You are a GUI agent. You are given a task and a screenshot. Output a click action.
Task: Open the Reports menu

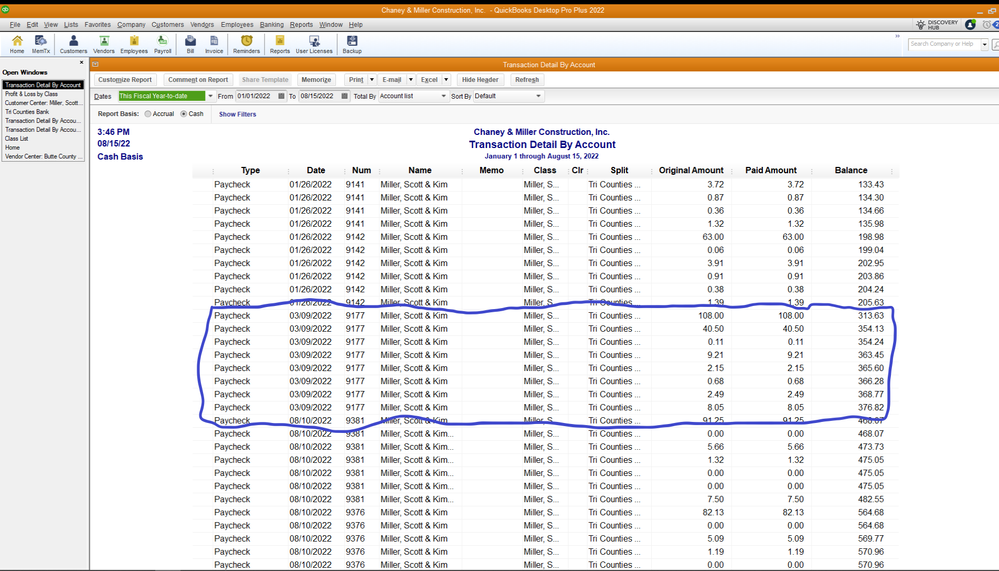(x=301, y=24)
